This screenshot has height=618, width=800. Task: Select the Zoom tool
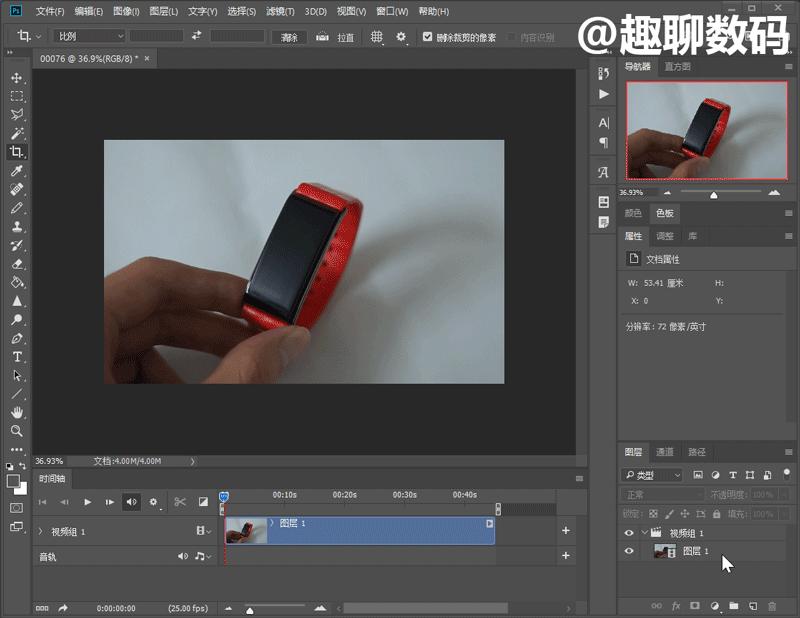click(x=14, y=432)
